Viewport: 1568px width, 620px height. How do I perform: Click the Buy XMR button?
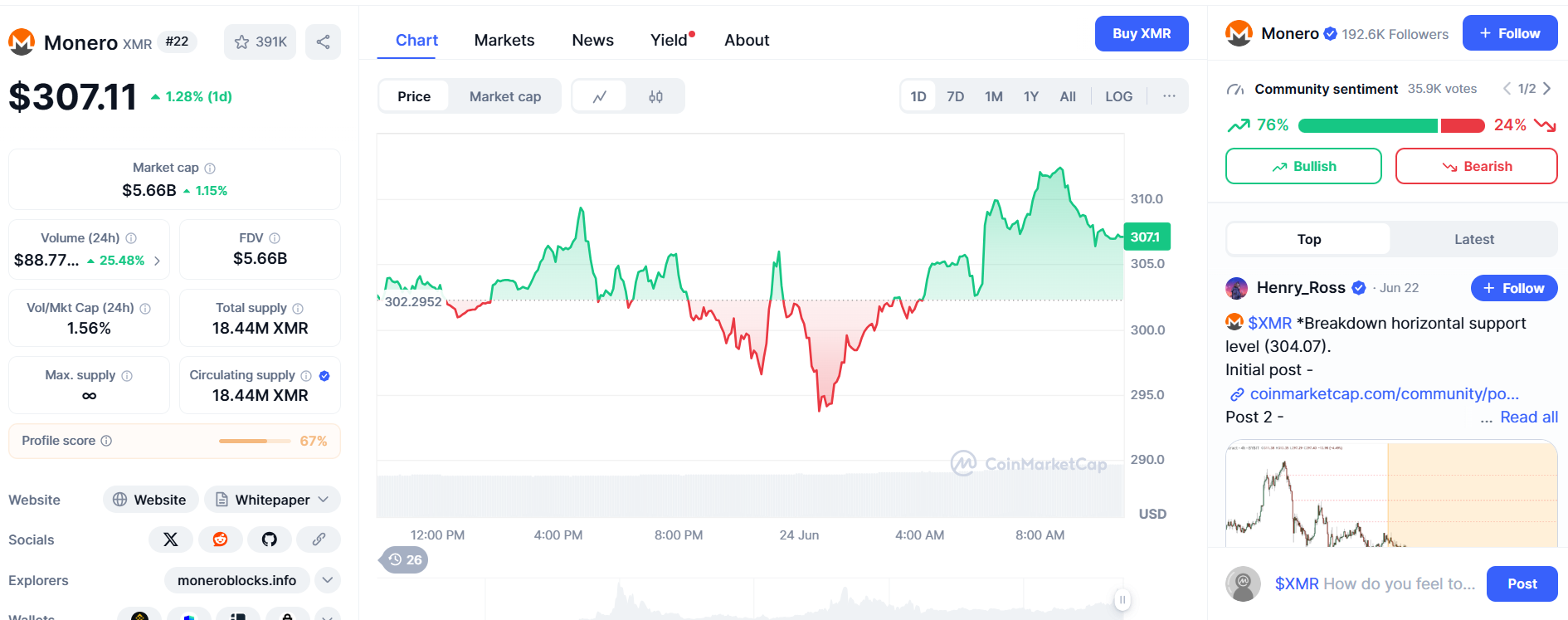point(1142,33)
